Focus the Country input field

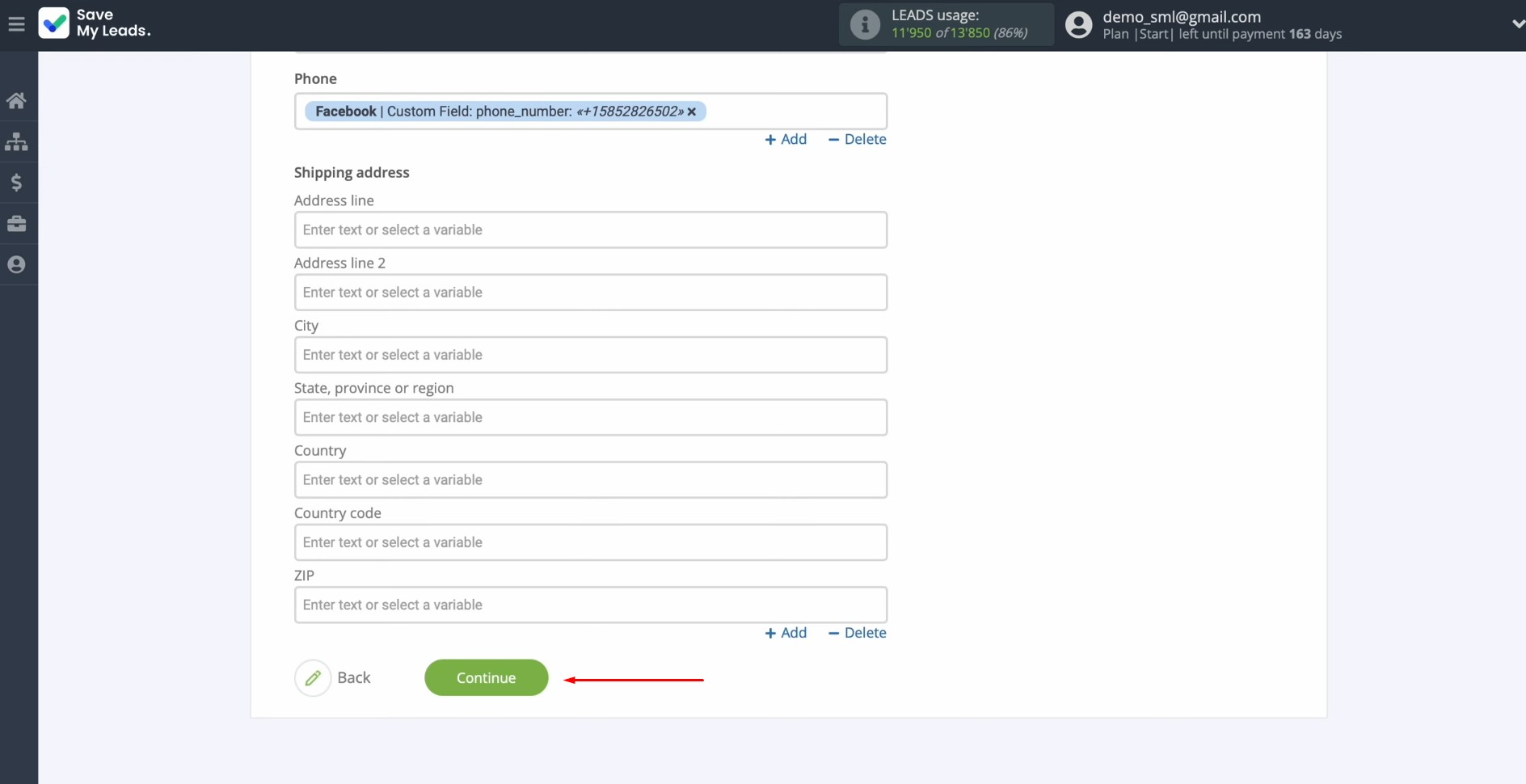click(591, 480)
